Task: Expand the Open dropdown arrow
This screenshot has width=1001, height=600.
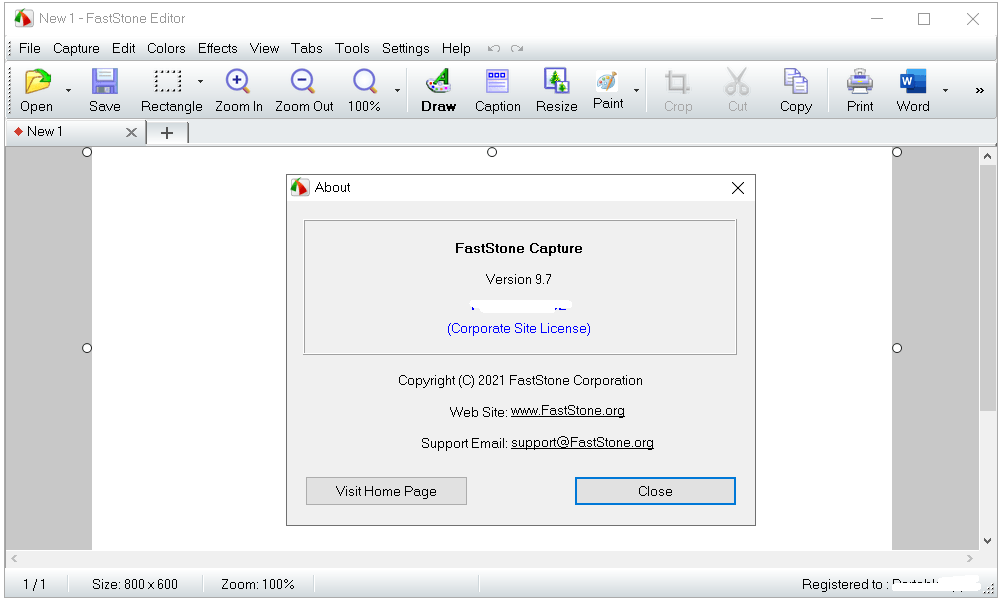Action: [x=68, y=91]
